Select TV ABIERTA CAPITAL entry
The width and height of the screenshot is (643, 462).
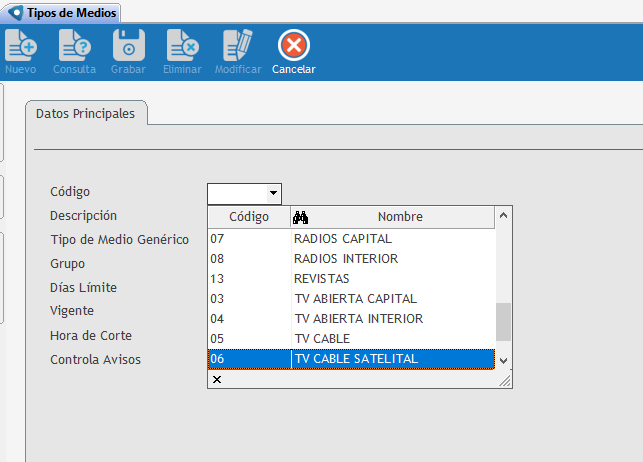tap(355, 299)
